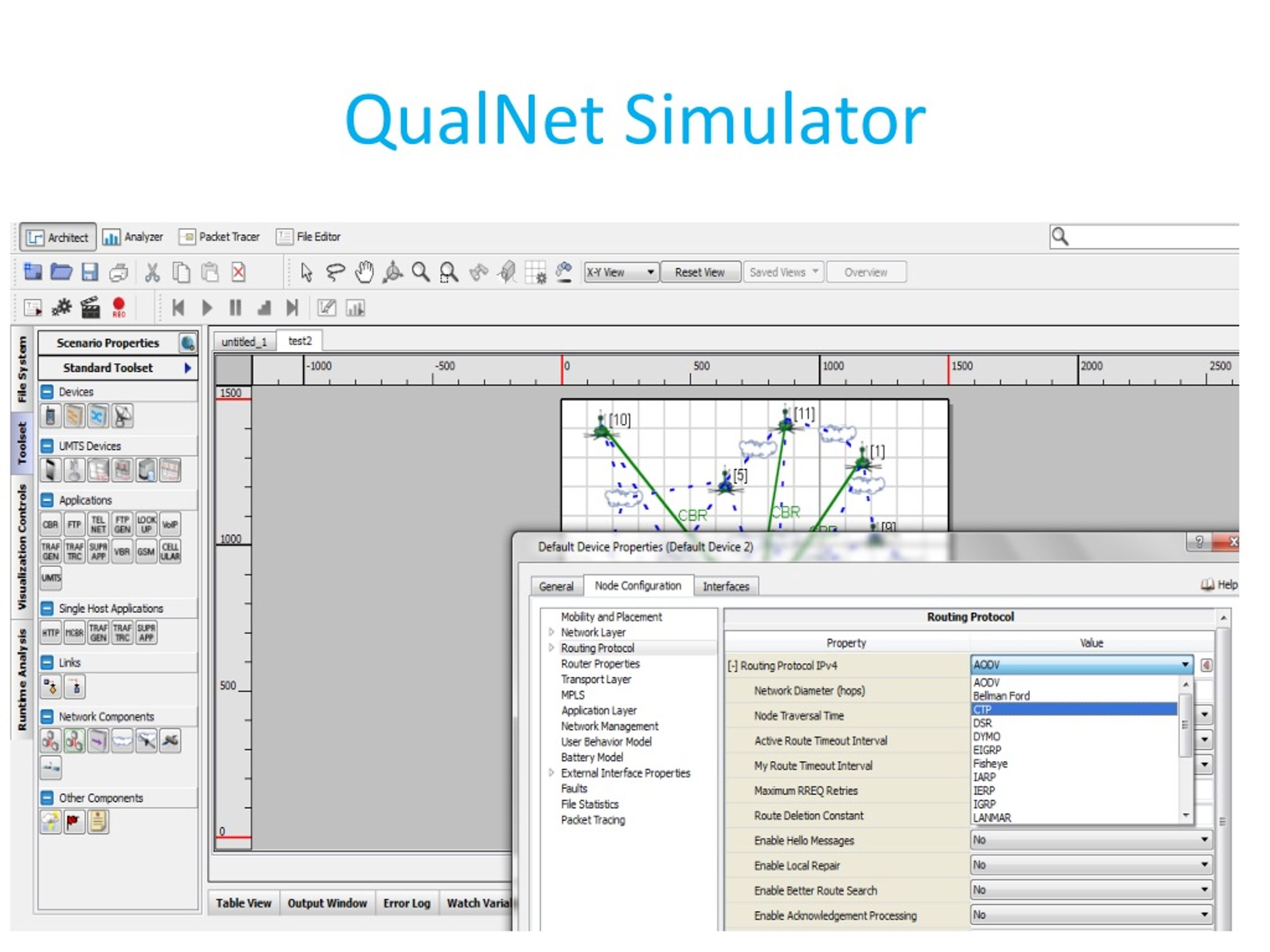
Task: Collapse the Applications section
Action: pyautogui.click(x=47, y=500)
